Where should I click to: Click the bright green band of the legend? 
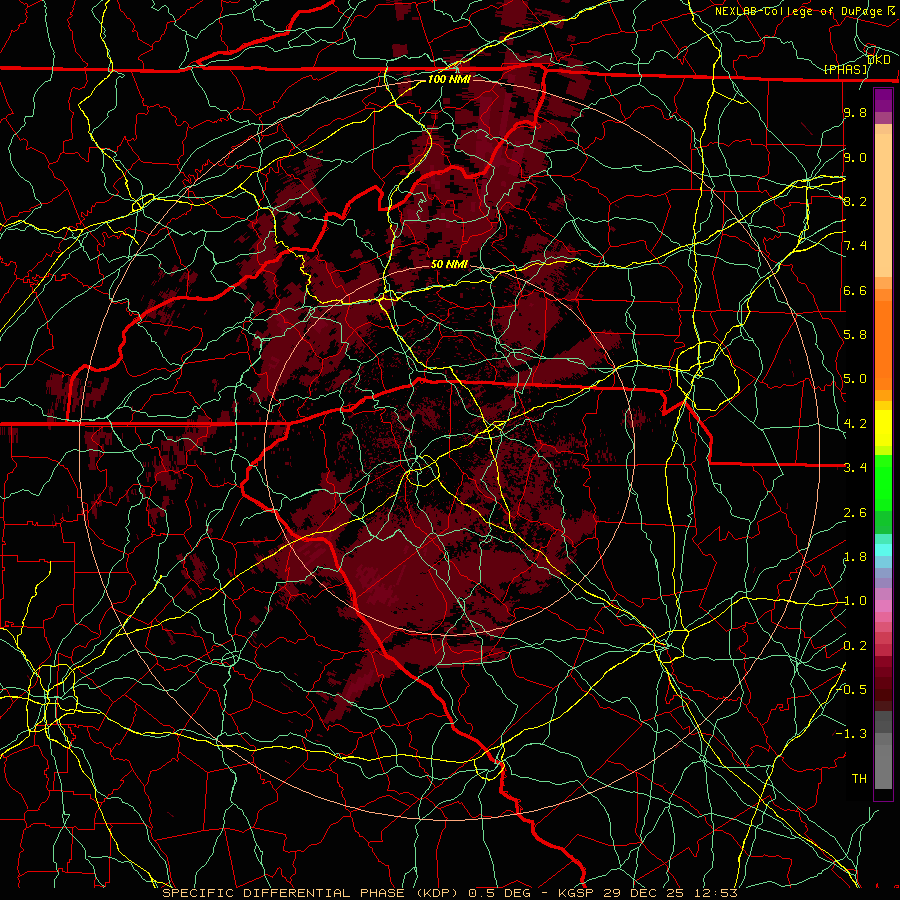883,482
